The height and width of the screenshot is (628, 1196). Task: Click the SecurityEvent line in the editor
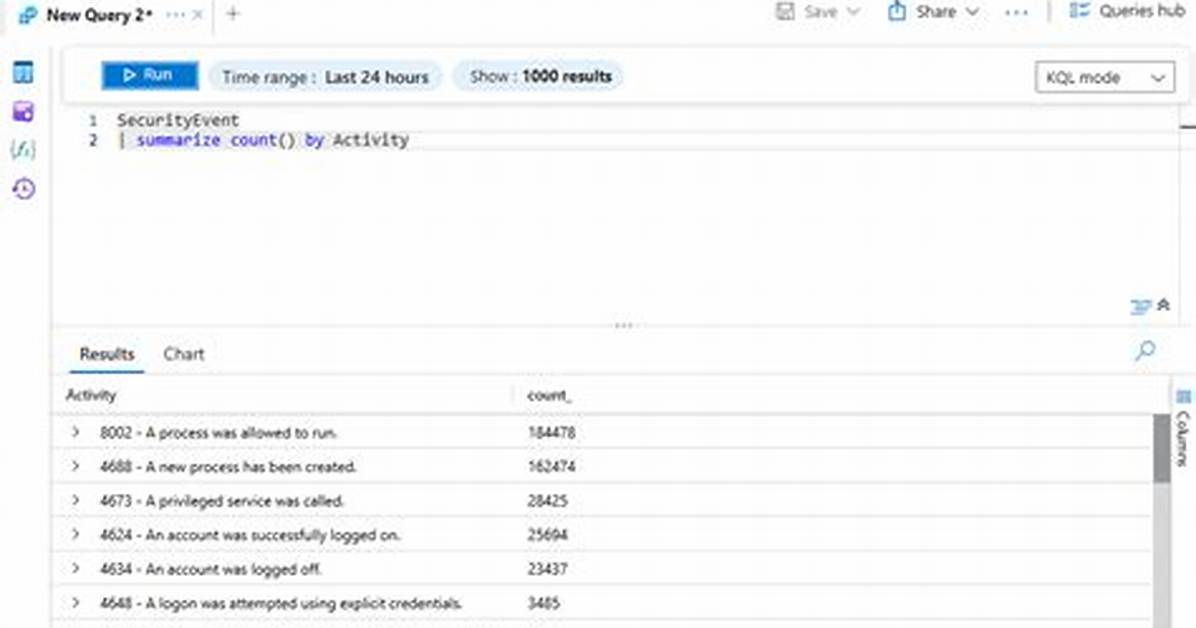pyautogui.click(x=178, y=120)
